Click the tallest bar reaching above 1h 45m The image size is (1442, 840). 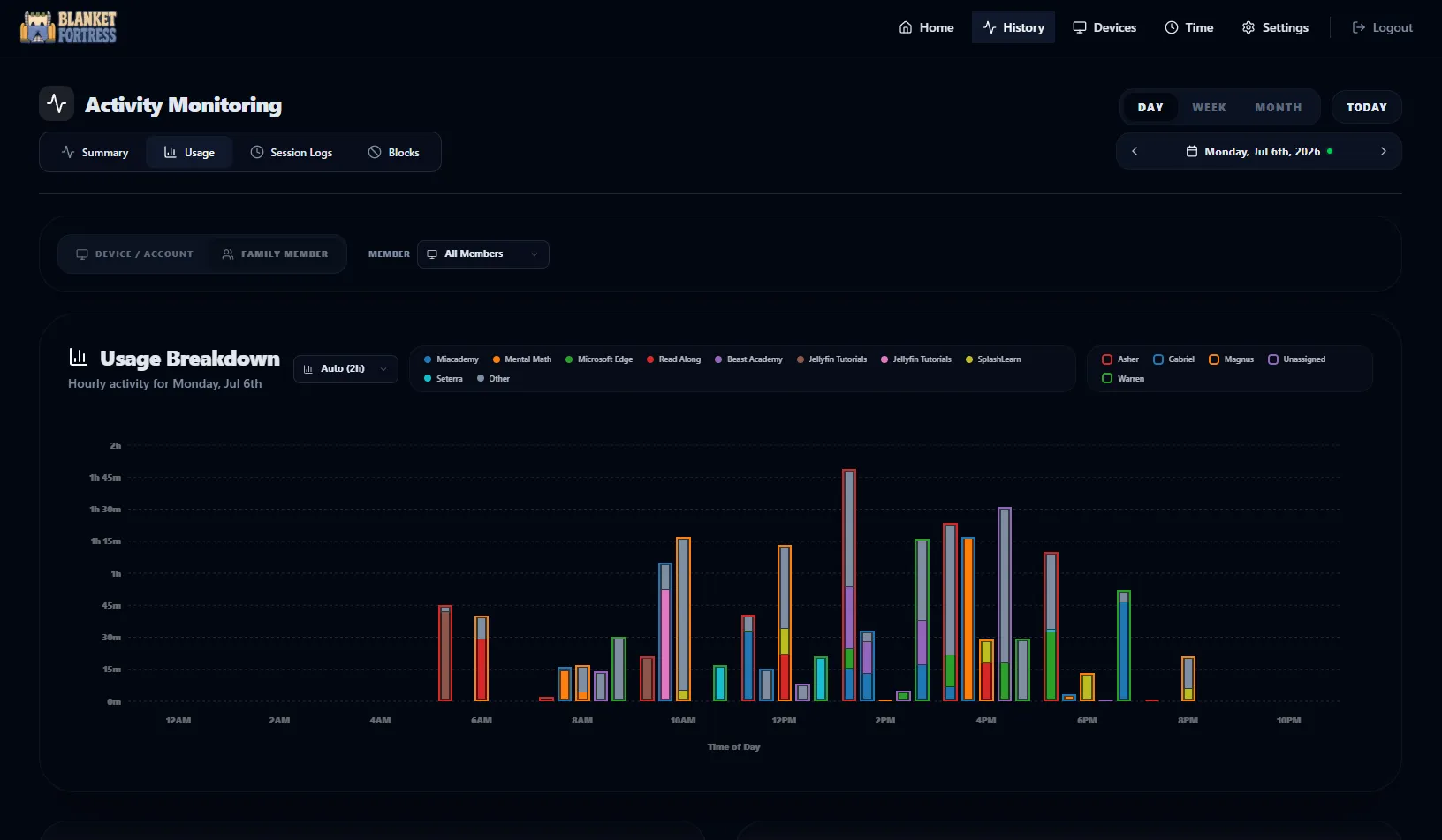[x=849, y=585]
